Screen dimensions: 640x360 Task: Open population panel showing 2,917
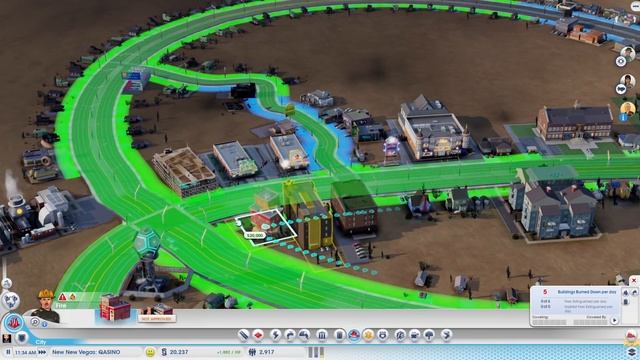261,352
